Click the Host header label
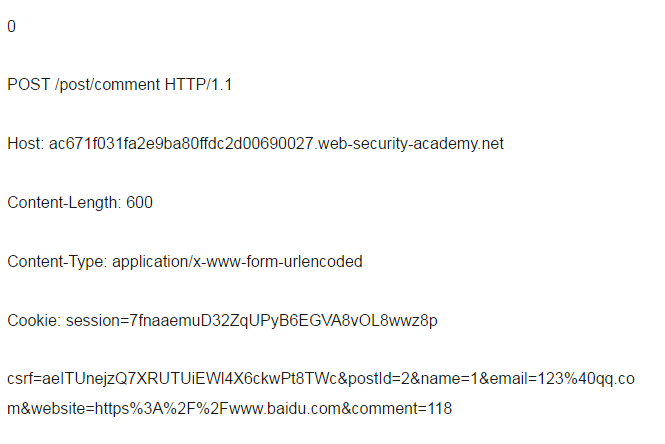This screenshot has height=444, width=665. click(x=26, y=143)
